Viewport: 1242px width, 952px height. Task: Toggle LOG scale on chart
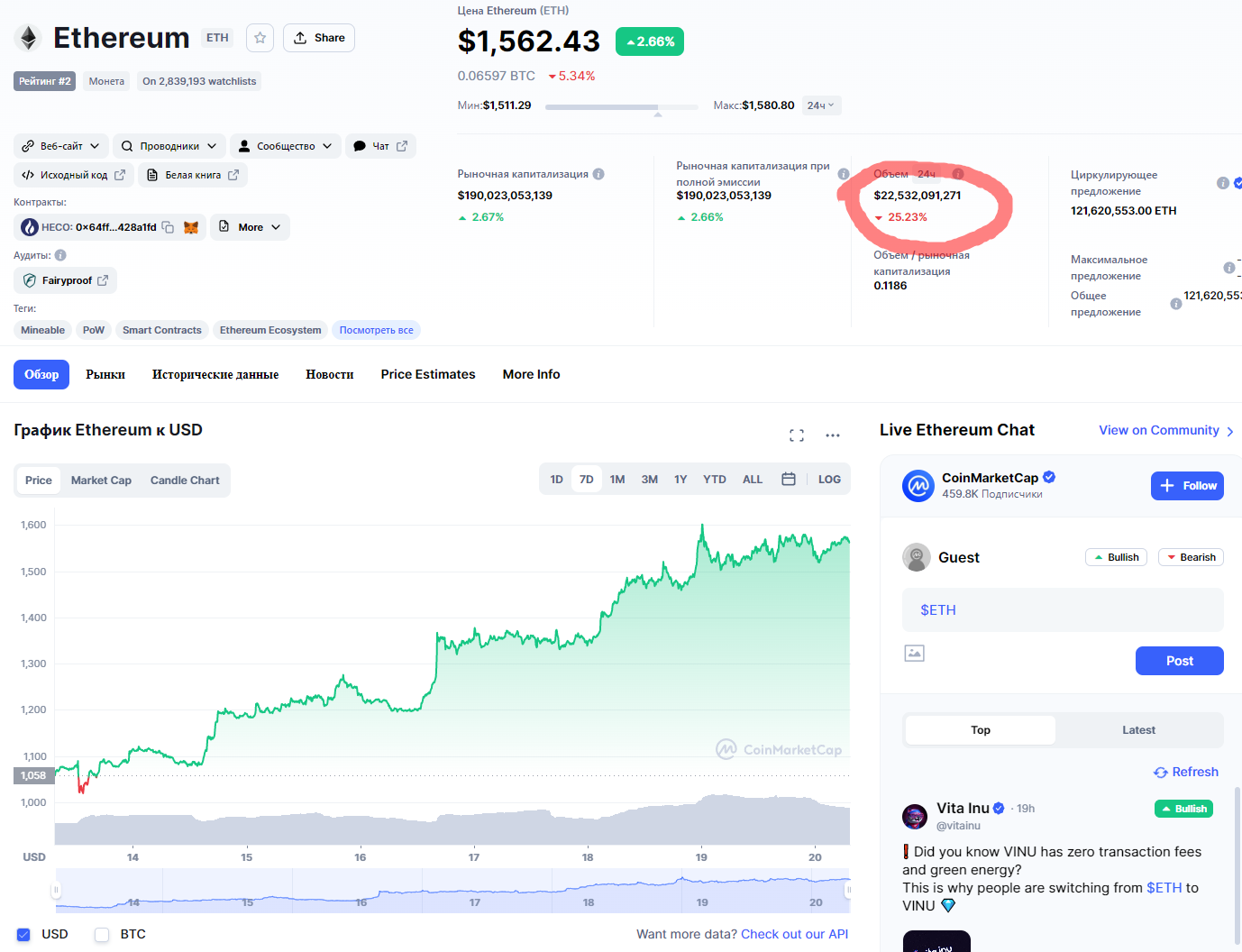tap(829, 480)
